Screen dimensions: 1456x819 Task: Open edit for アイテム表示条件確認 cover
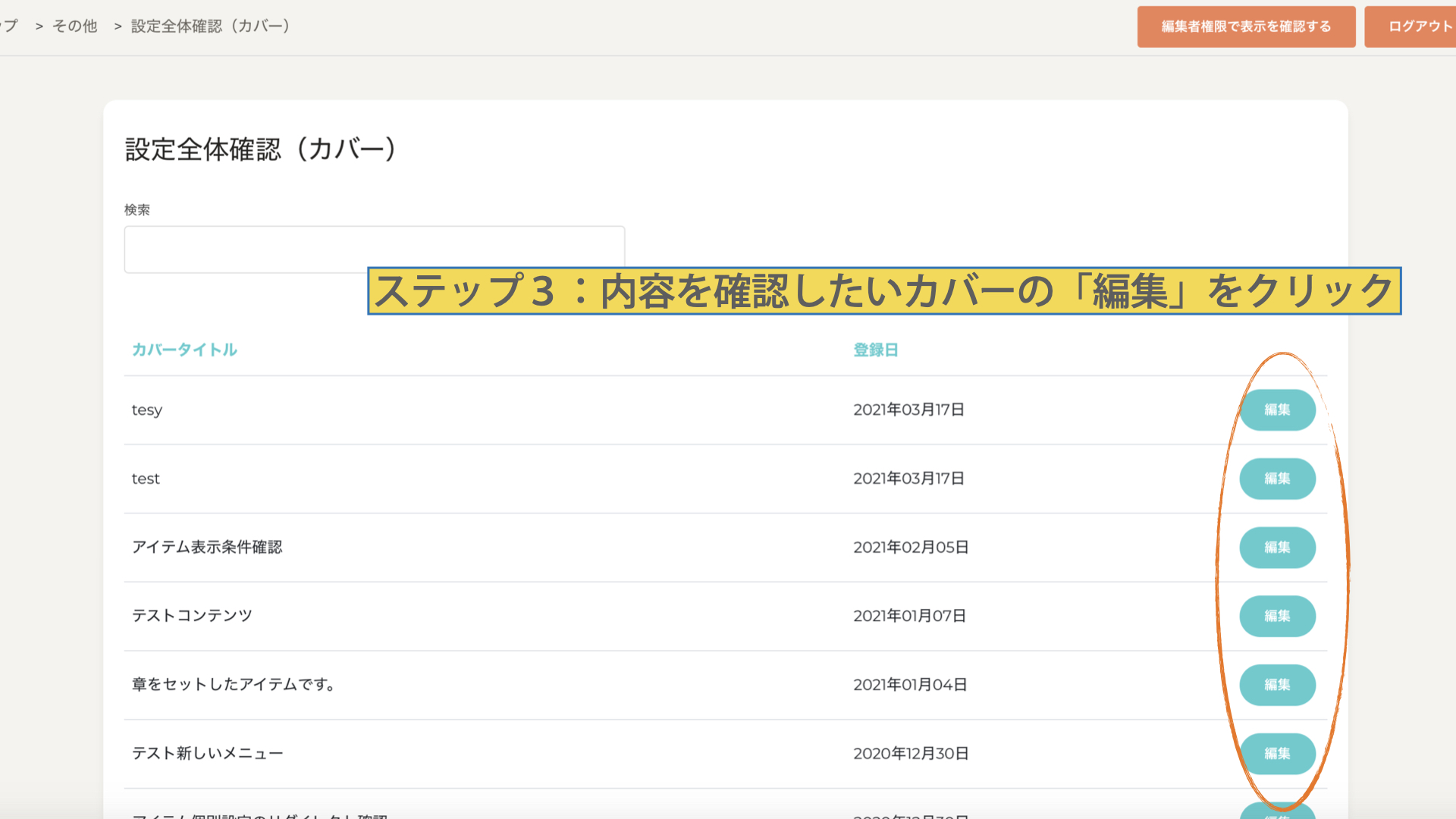click(1277, 548)
